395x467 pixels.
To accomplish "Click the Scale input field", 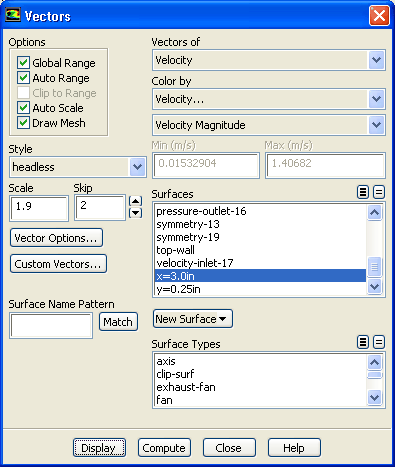I will click(x=39, y=208).
